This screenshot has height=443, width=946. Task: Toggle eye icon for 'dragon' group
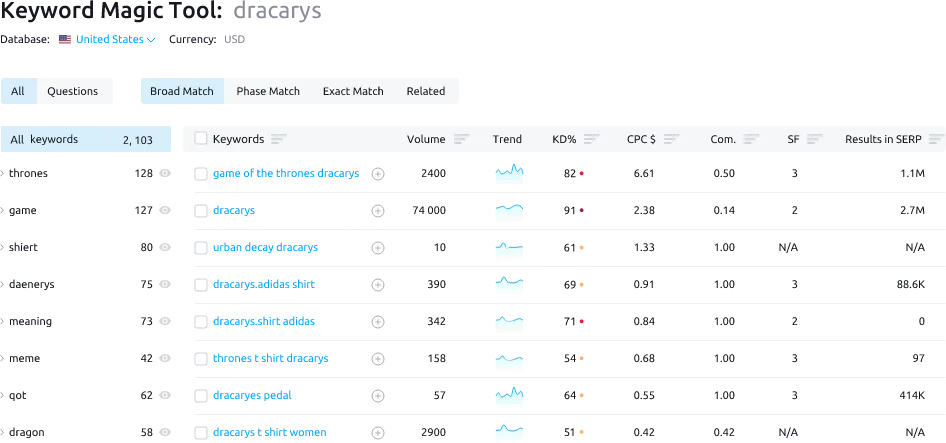[x=165, y=432]
